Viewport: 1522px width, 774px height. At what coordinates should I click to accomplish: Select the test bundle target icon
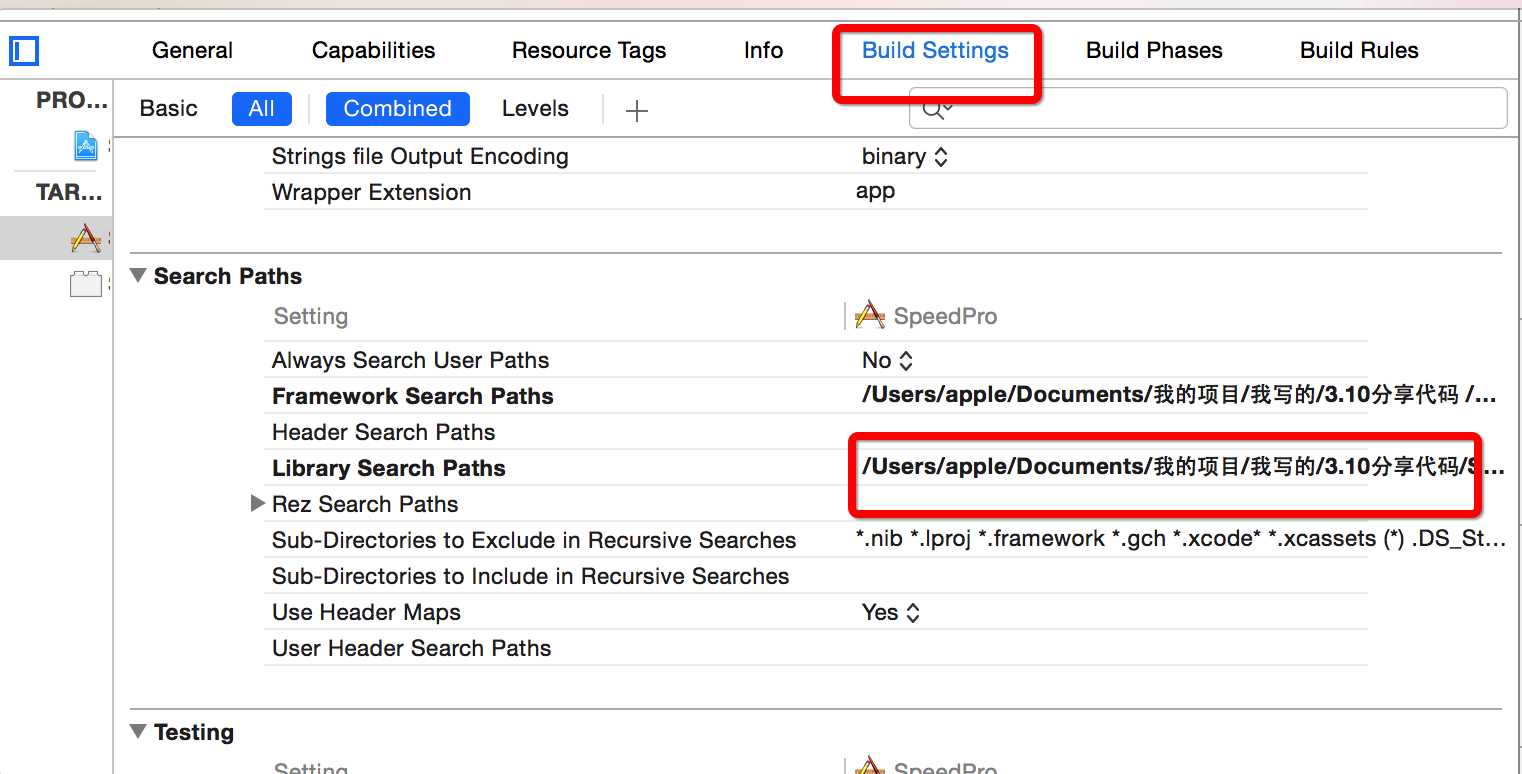86,284
